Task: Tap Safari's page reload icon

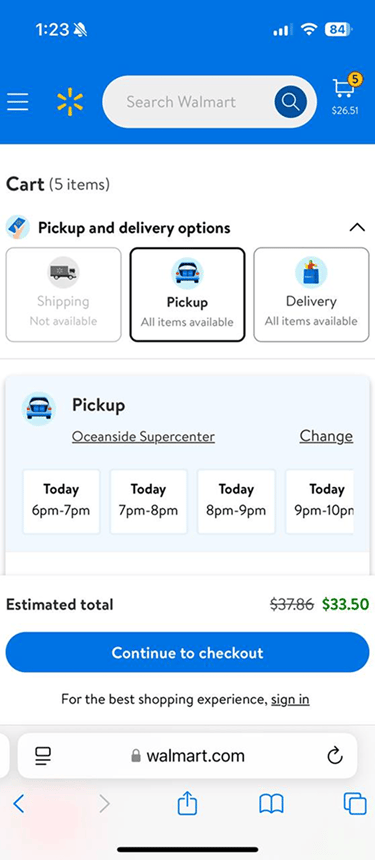Action: pyautogui.click(x=334, y=756)
